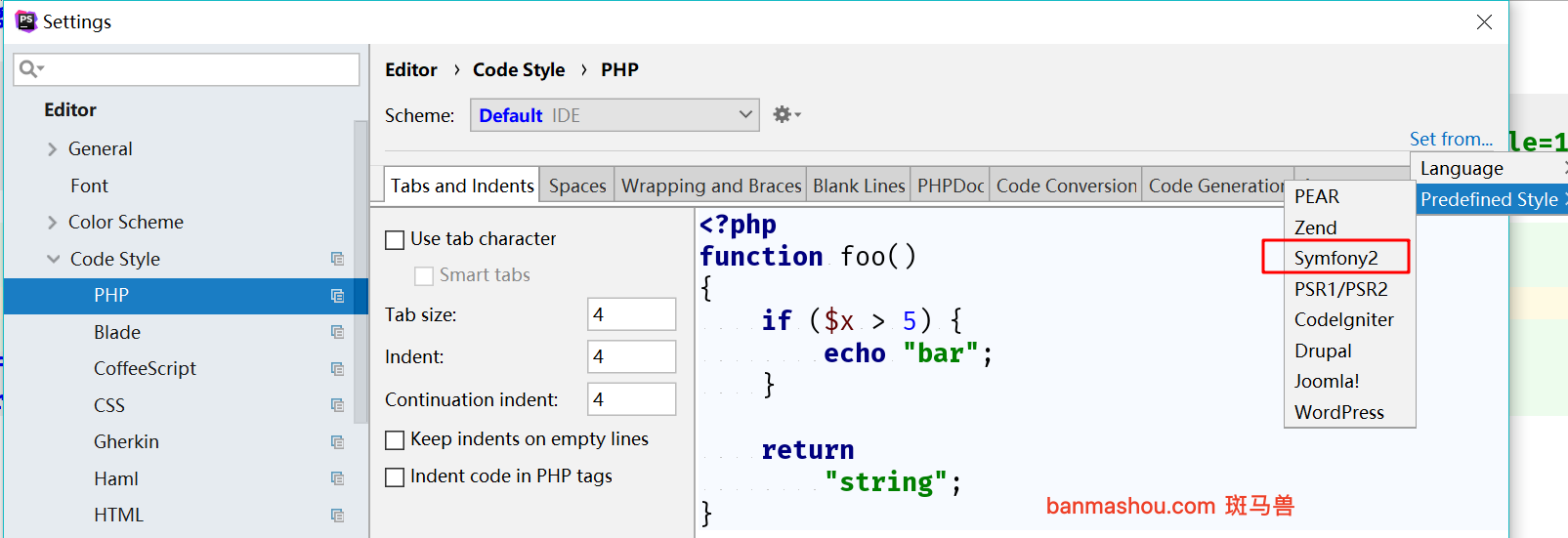The height and width of the screenshot is (538, 1568).
Task: Open the Scheme dropdown
Action: coord(614,115)
